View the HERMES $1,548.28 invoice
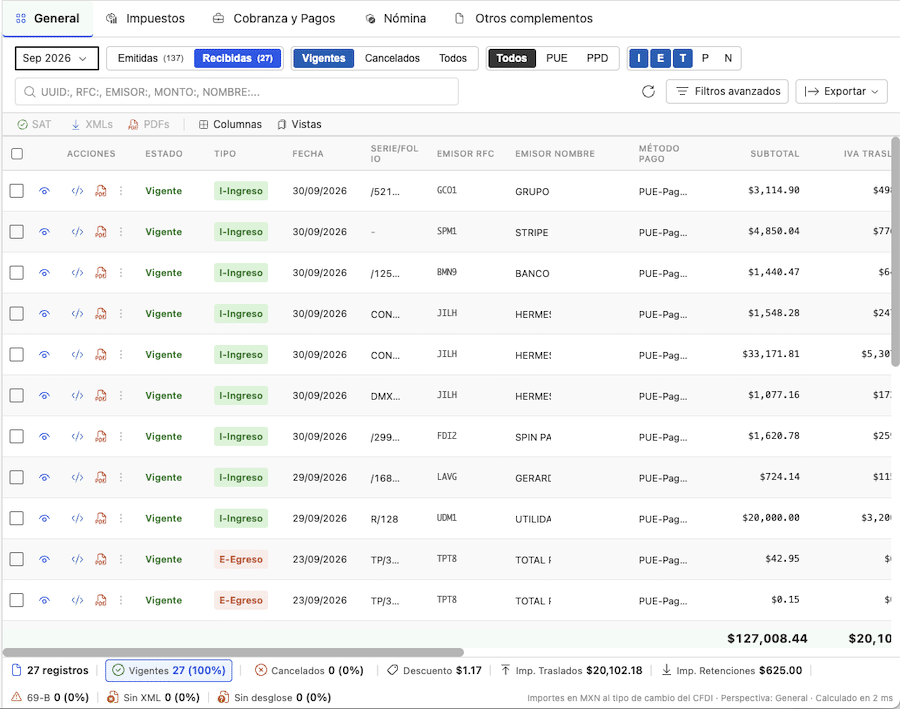The width and height of the screenshot is (900, 709). (x=44, y=314)
